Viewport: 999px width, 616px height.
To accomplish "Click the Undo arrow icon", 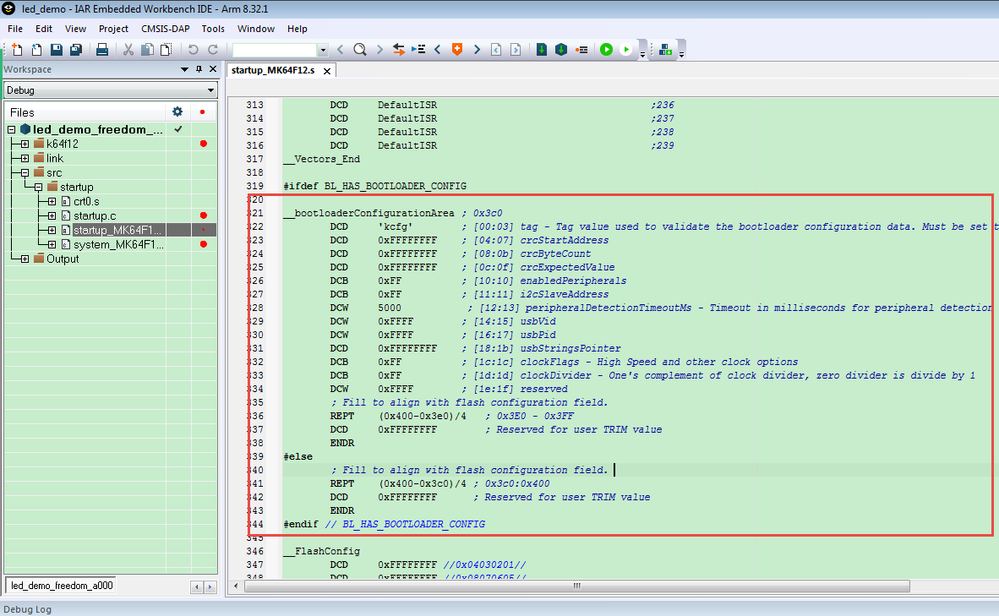I will (195, 49).
